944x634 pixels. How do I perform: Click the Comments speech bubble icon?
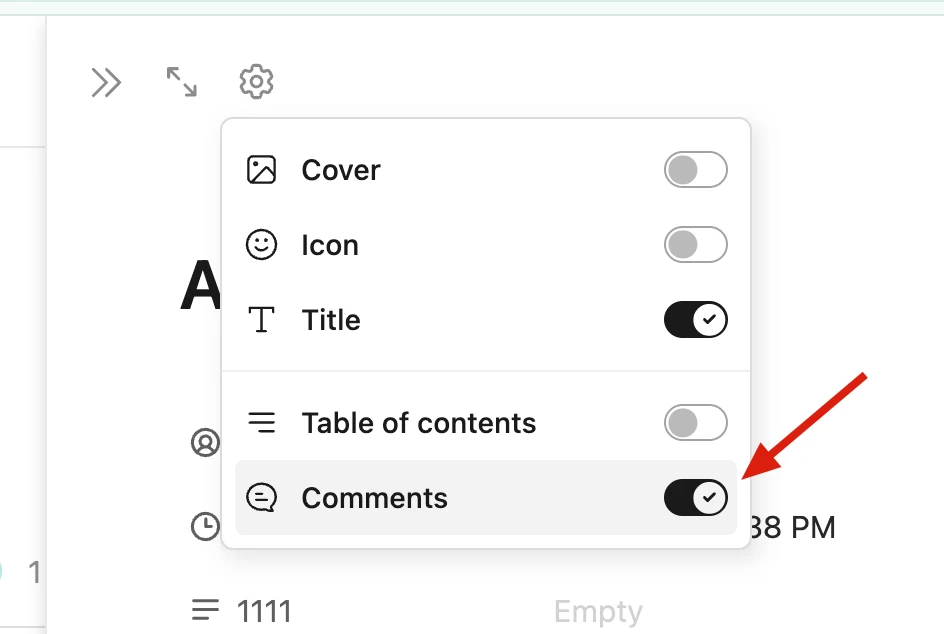point(261,498)
